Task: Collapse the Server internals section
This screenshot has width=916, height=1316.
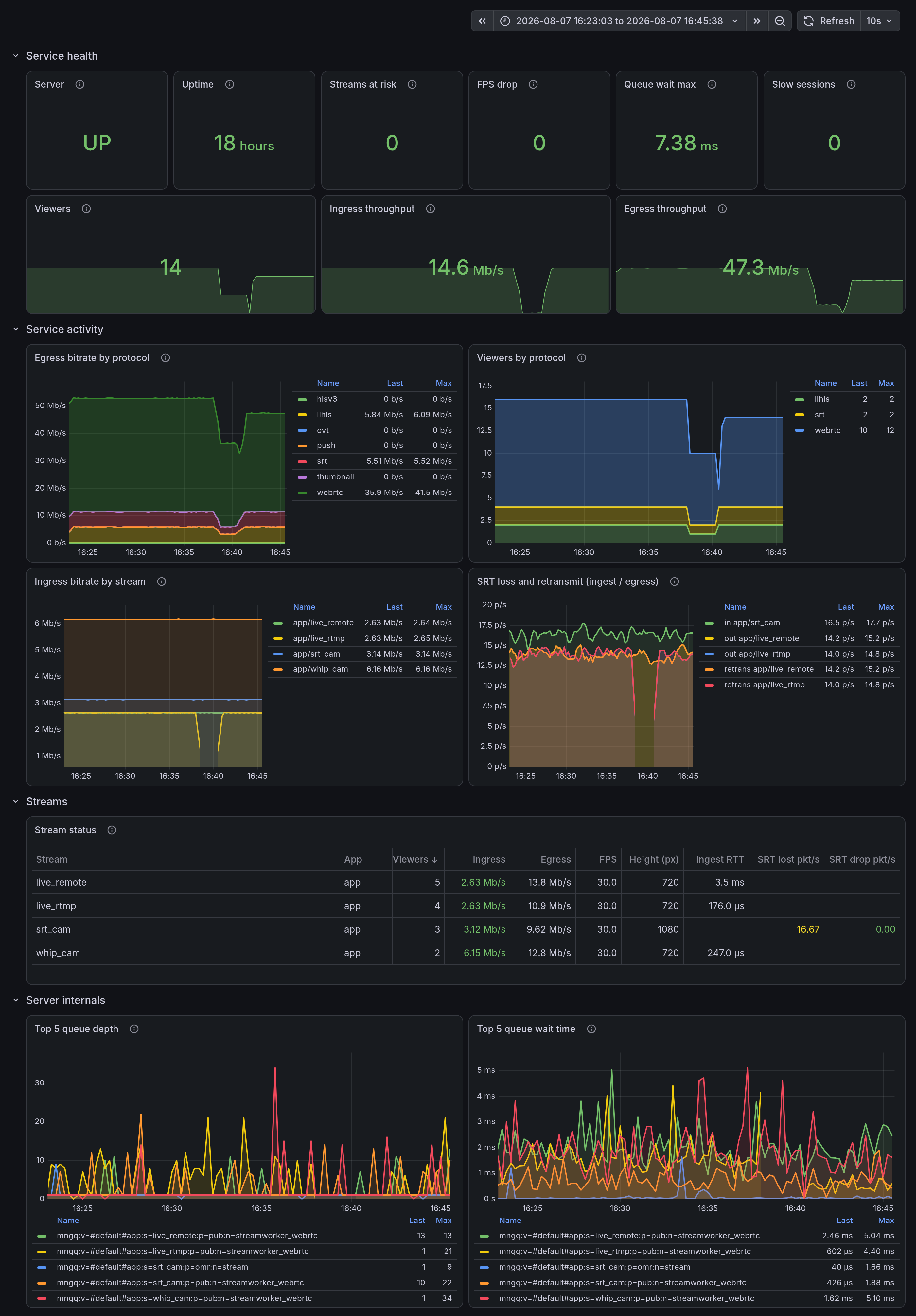Action: [x=15, y=1000]
